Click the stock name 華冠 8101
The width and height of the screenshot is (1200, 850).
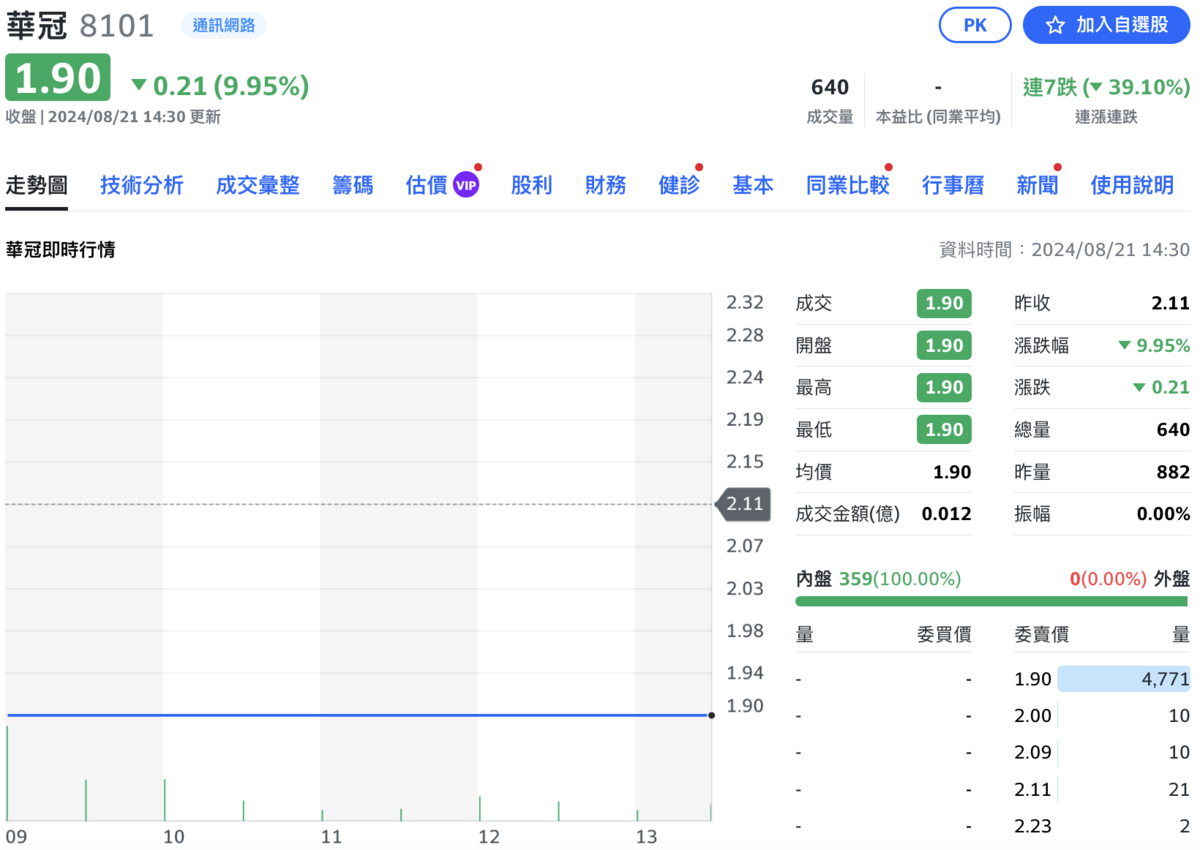[80, 25]
